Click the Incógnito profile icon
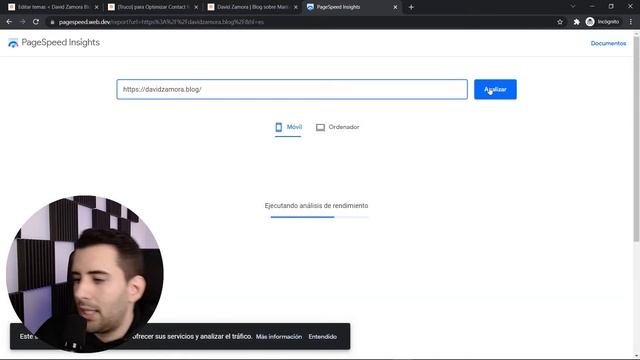 [x=602, y=22]
